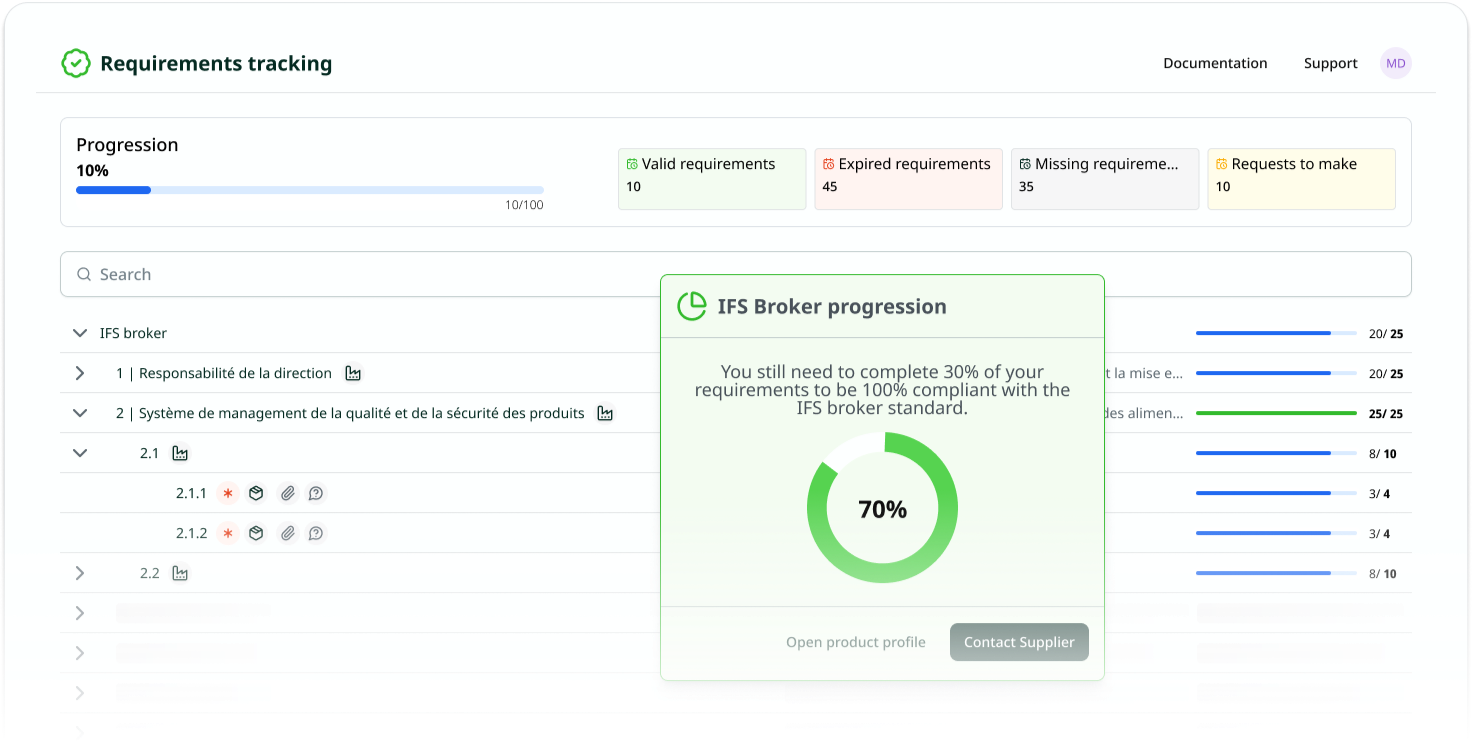This screenshot has height=745, width=1474.
Task: Select the Valid requirements card
Action: pyautogui.click(x=712, y=179)
